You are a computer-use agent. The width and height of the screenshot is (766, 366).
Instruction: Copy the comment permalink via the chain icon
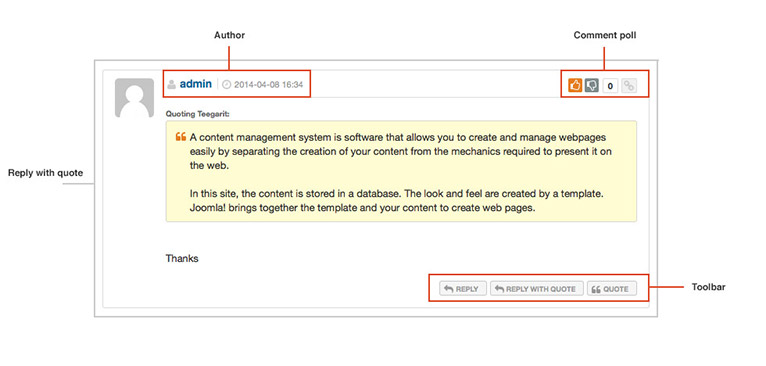630,86
